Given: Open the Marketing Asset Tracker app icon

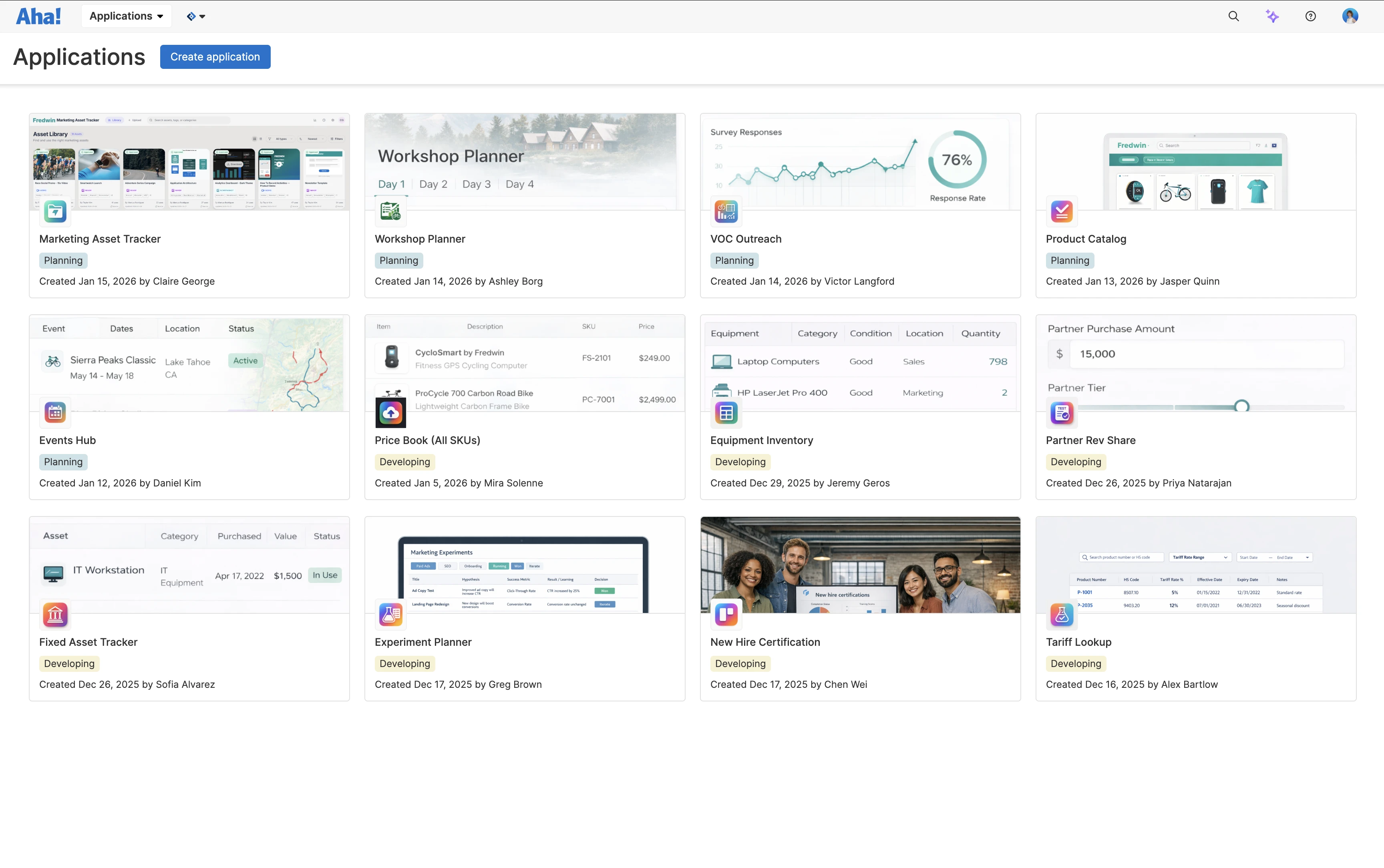Looking at the screenshot, I should click(54, 211).
